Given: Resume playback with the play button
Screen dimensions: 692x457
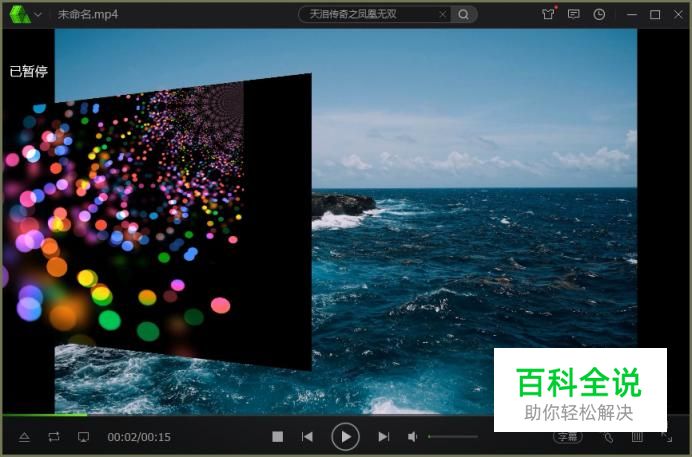Looking at the screenshot, I should pyautogui.click(x=345, y=437).
